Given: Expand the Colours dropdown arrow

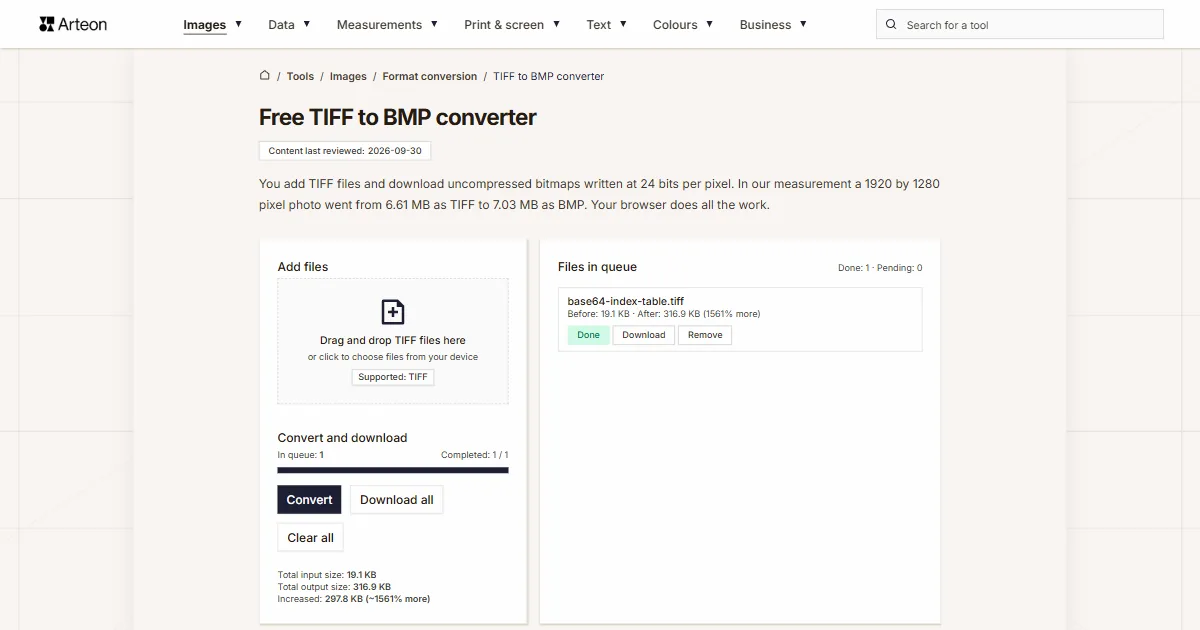Looking at the screenshot, I should (x=709, y=24).
